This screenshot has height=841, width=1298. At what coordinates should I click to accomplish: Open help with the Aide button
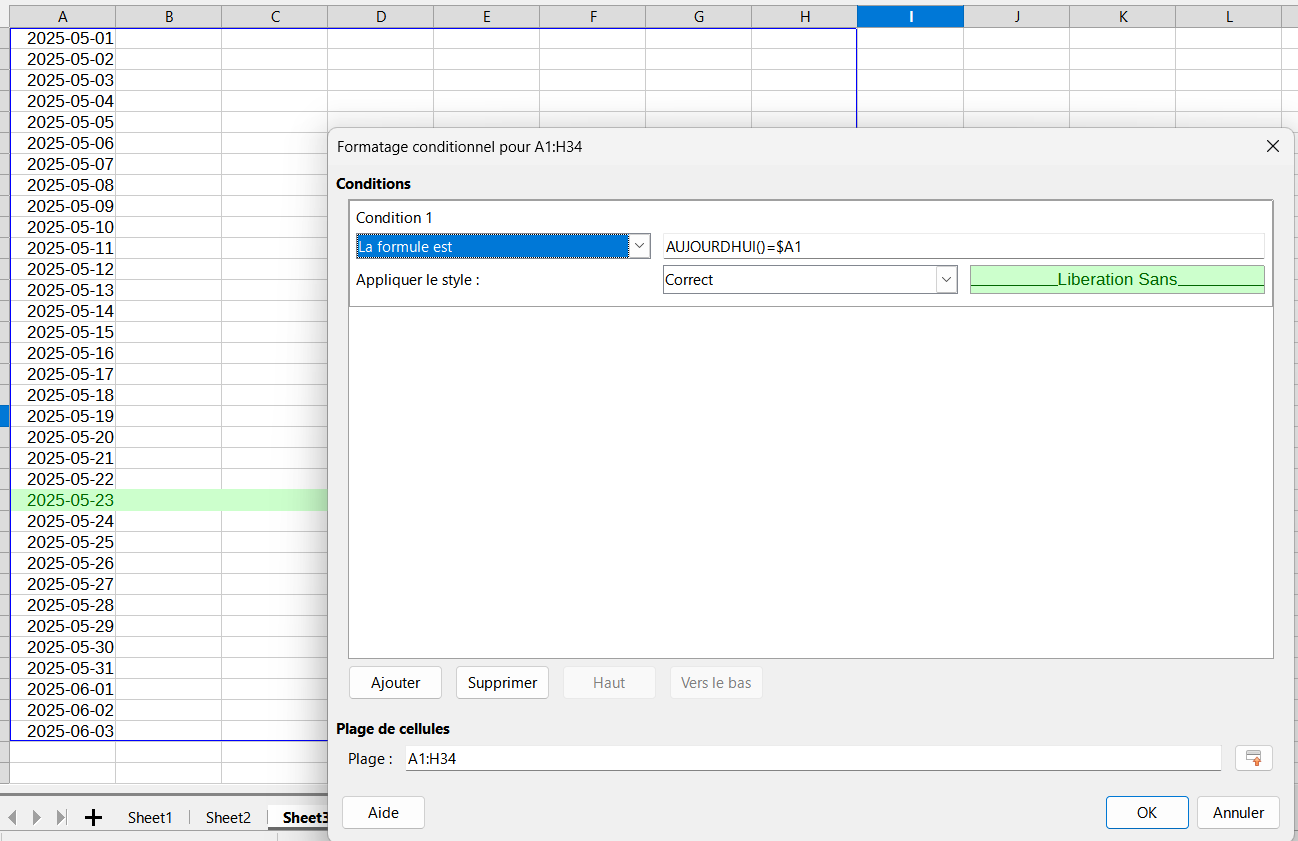click(x=383, y=813)
